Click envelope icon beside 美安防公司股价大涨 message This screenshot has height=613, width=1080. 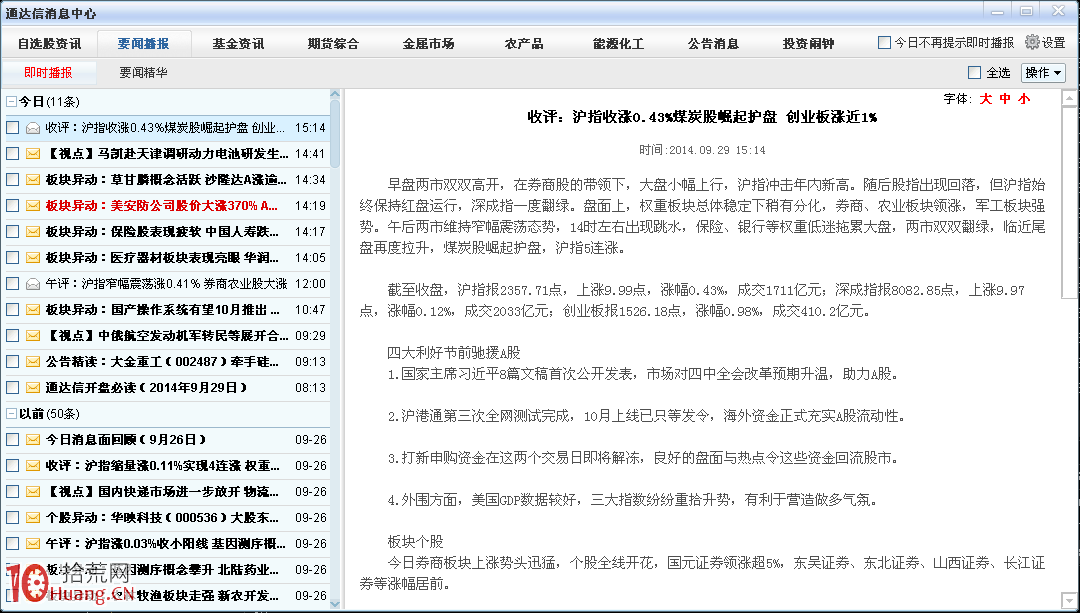[x=32, y=206]
